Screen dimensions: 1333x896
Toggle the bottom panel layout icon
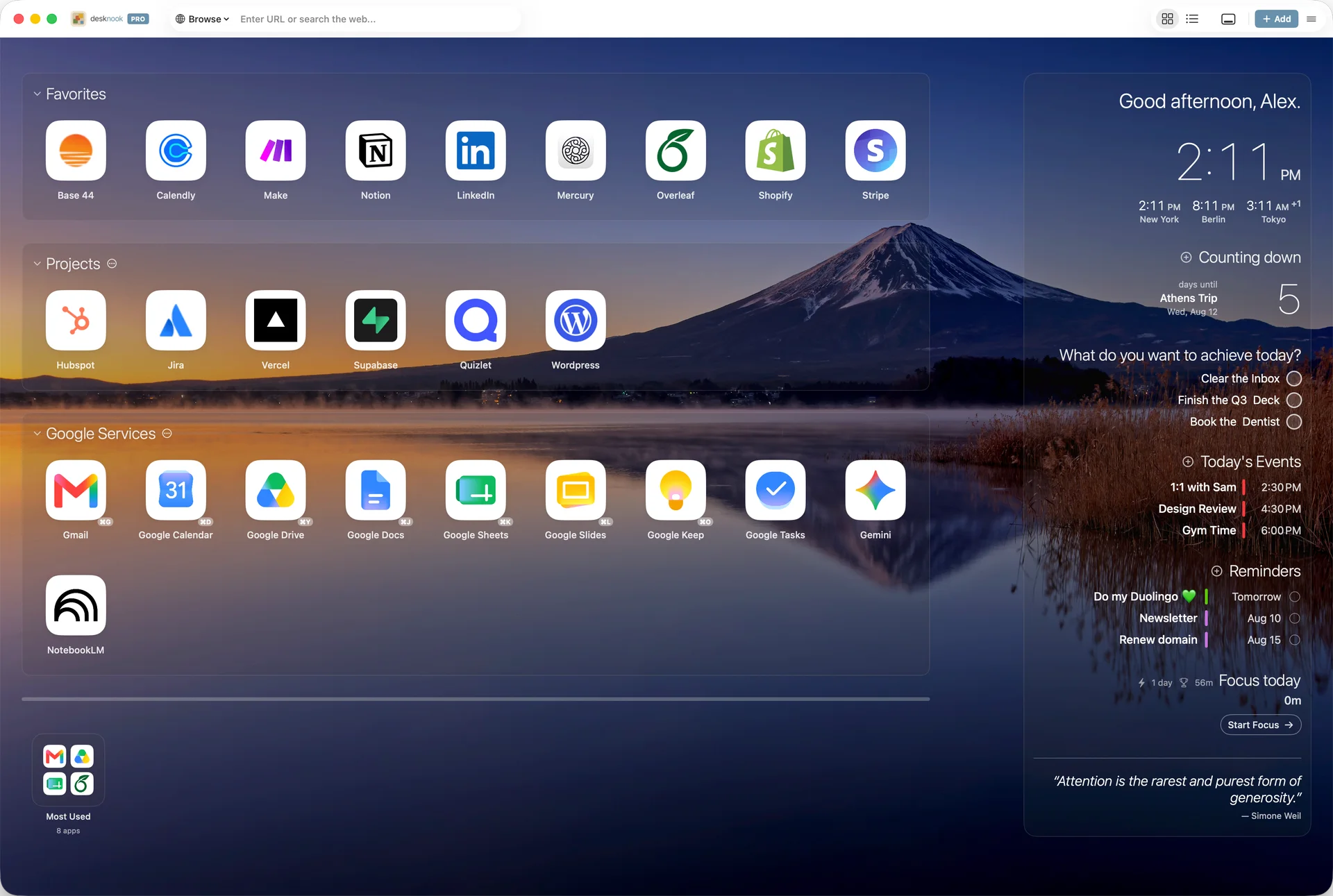tap(1228, 19)
